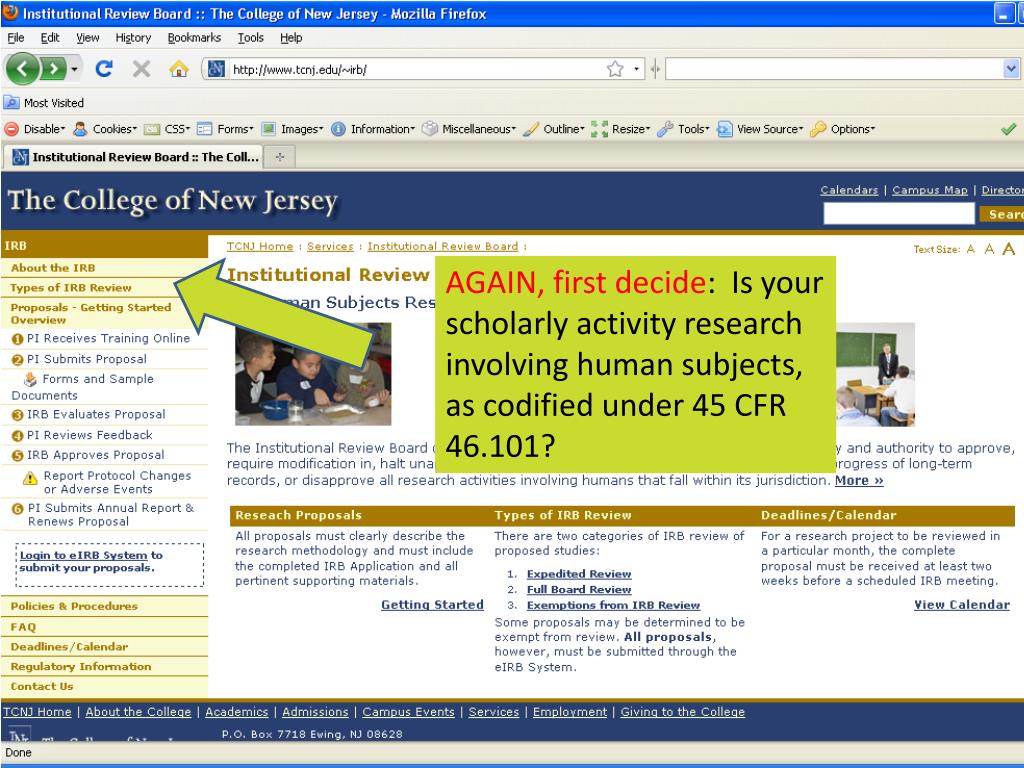The width and height of the screenshot is (1024, 768).
Task: Click the Getting Started link
Action: (432, 605)
